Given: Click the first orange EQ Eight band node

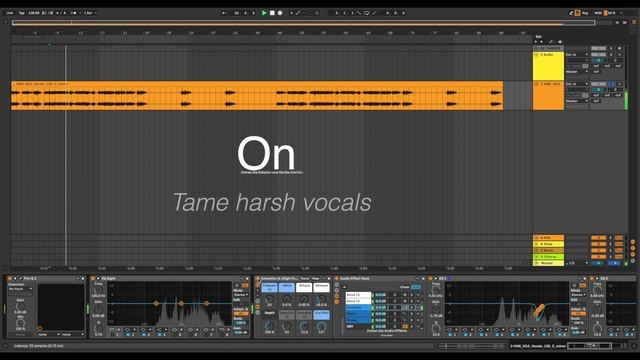Looking at the screenshot, I should click(156, 303).
